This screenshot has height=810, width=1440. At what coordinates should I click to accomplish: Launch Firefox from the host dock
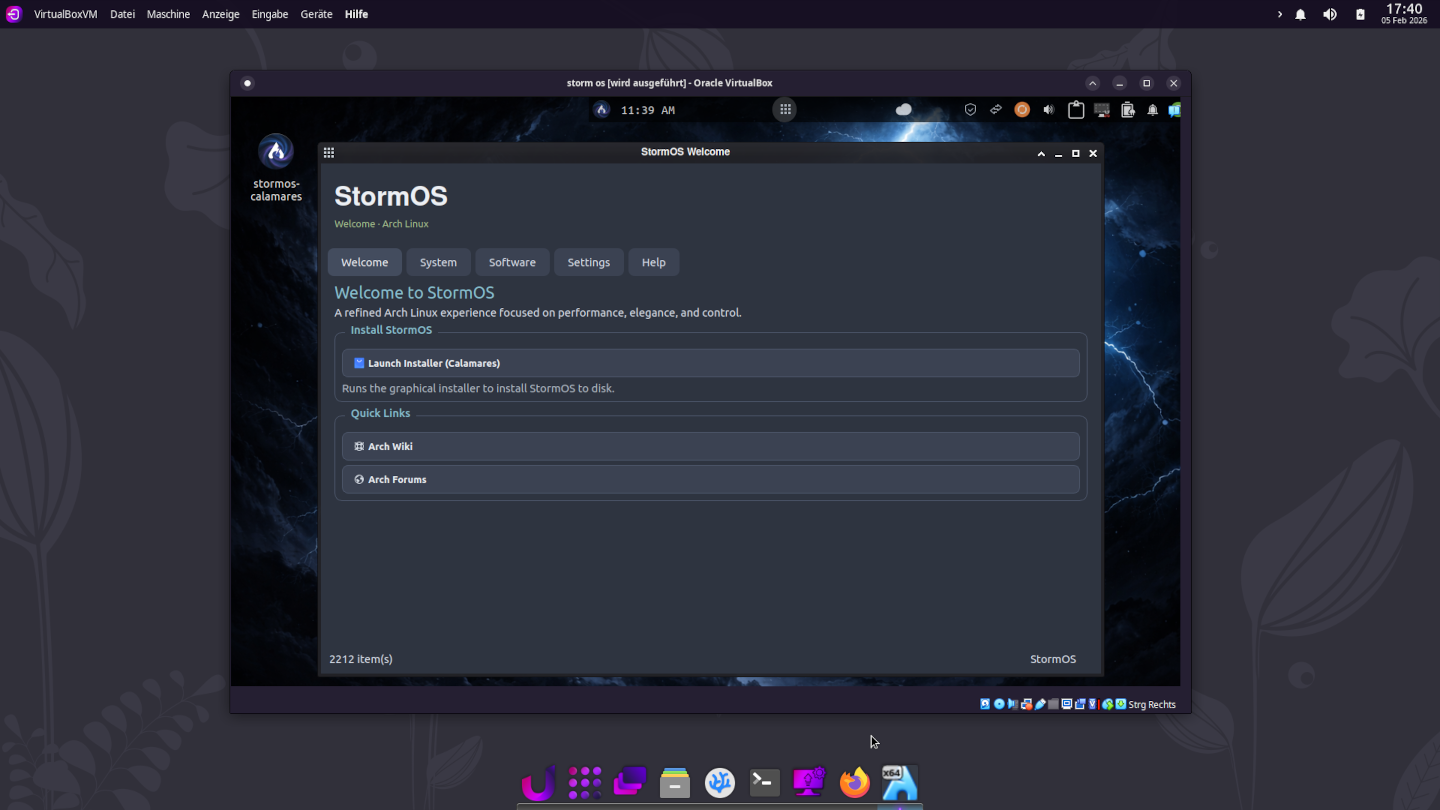(854, 782)
